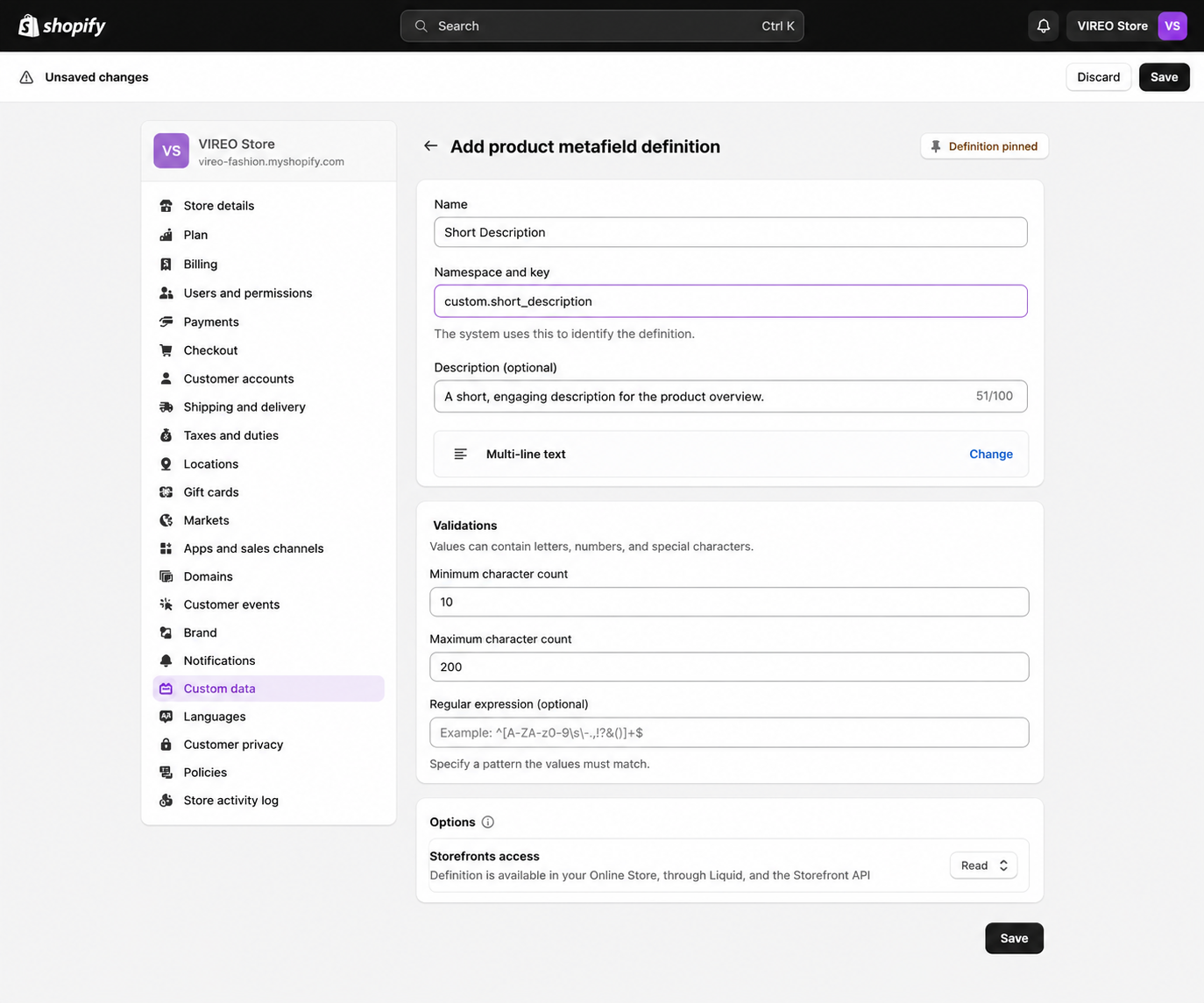This screenshot has height=1003, width=1204.
Task: Open the notifications bell icon
Action: (1043, 25)
